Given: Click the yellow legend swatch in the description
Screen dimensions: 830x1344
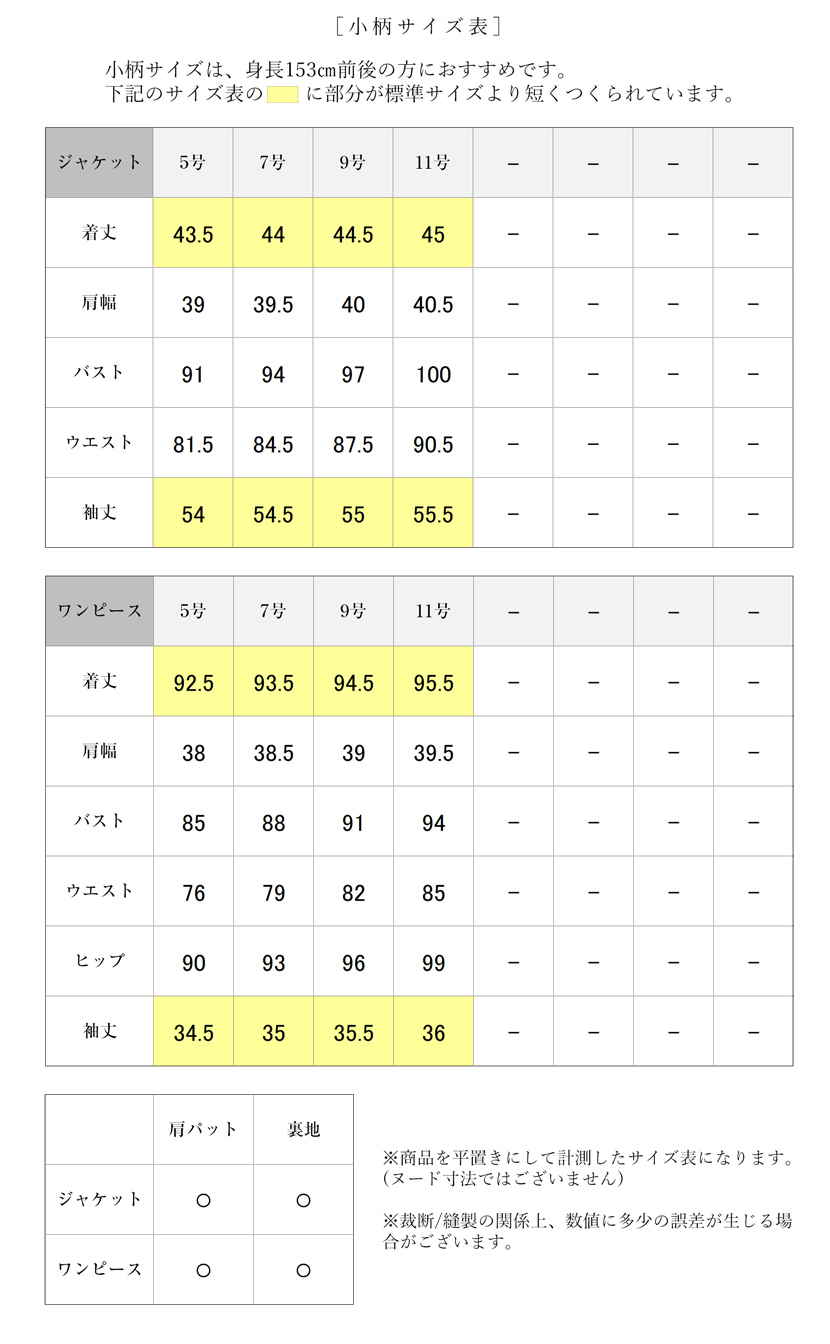Looking at the screenshot, I should (284, 96).
